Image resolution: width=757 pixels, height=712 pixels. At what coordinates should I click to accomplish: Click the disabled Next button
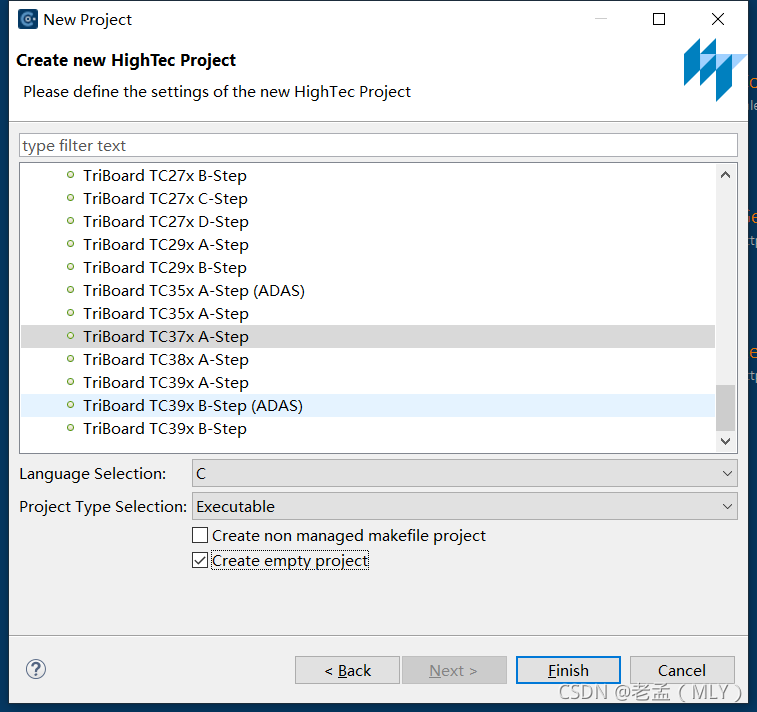point(454,670)
